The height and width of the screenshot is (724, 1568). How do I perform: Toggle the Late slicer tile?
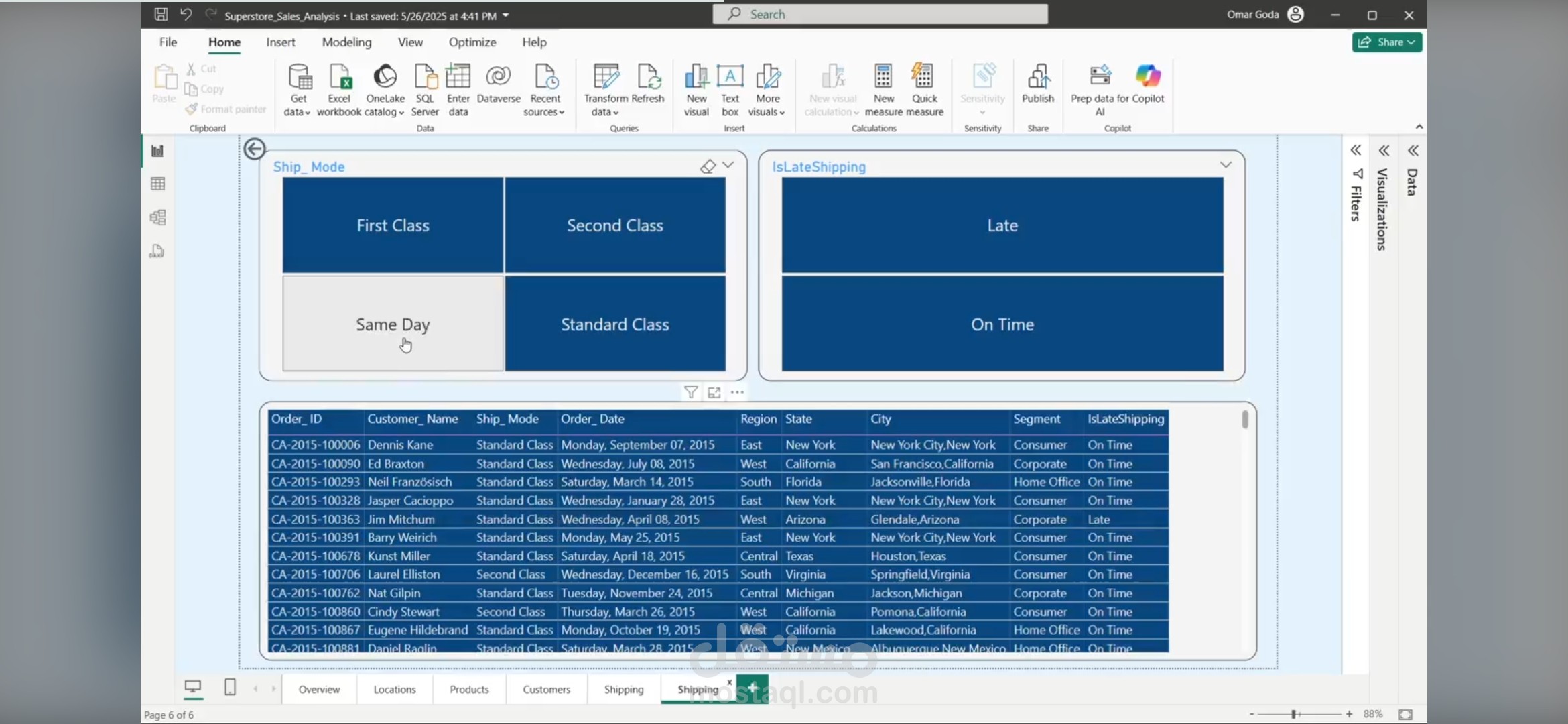click(1002, 225)
